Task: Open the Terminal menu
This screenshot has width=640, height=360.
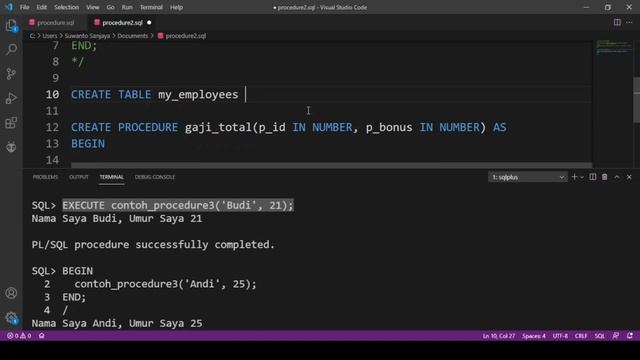Action: [151, 7]
